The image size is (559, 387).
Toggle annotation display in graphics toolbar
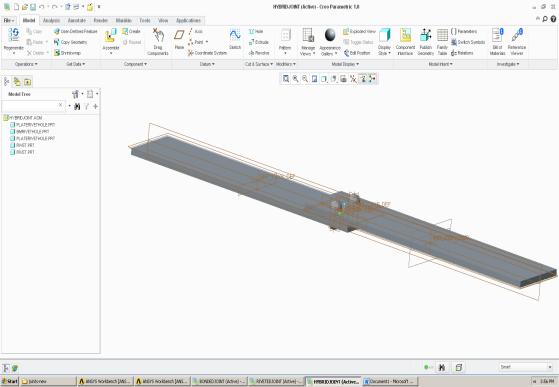363,79
